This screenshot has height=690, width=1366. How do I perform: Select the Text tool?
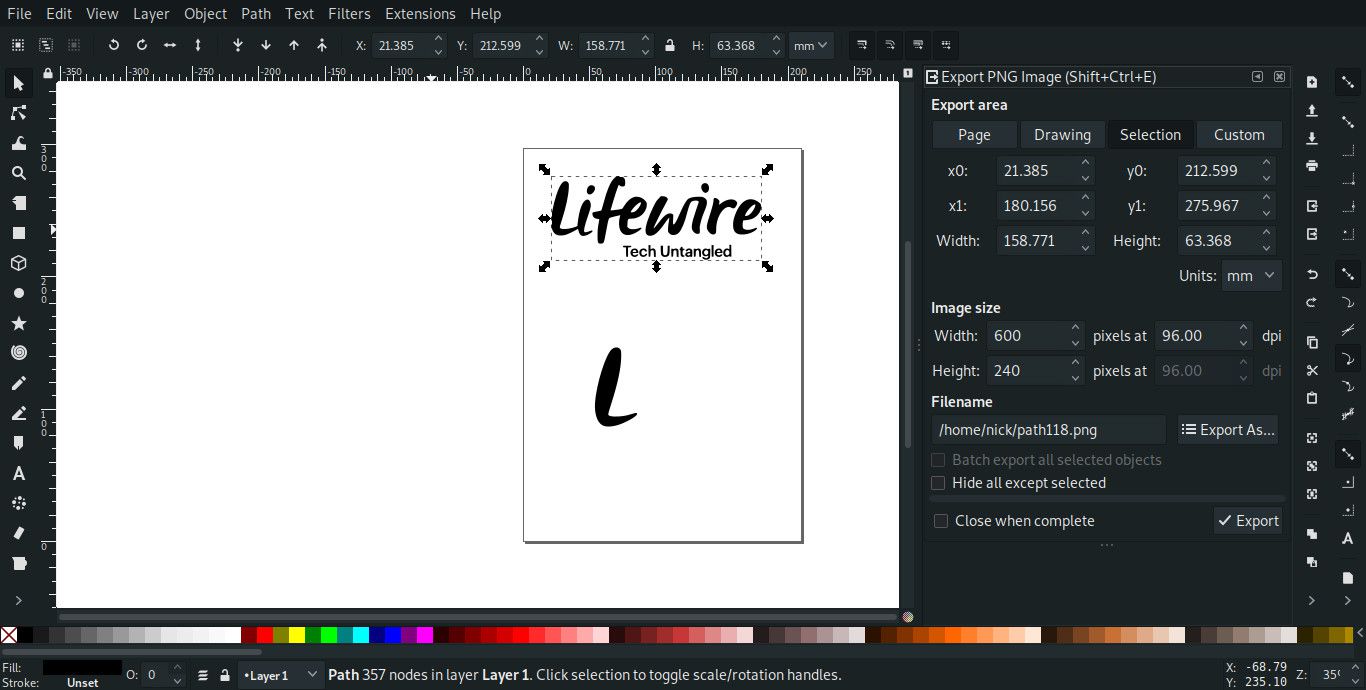[18, 471]
